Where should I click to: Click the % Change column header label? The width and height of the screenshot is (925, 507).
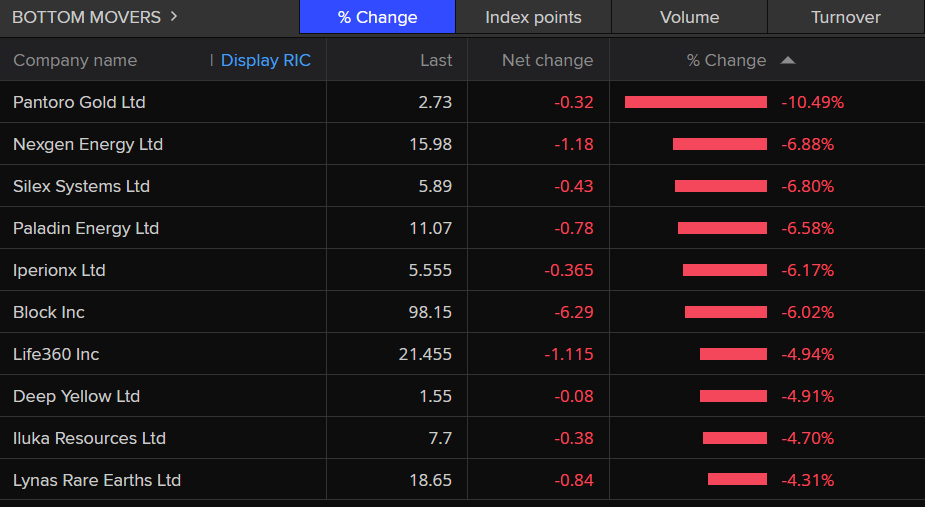726,60
